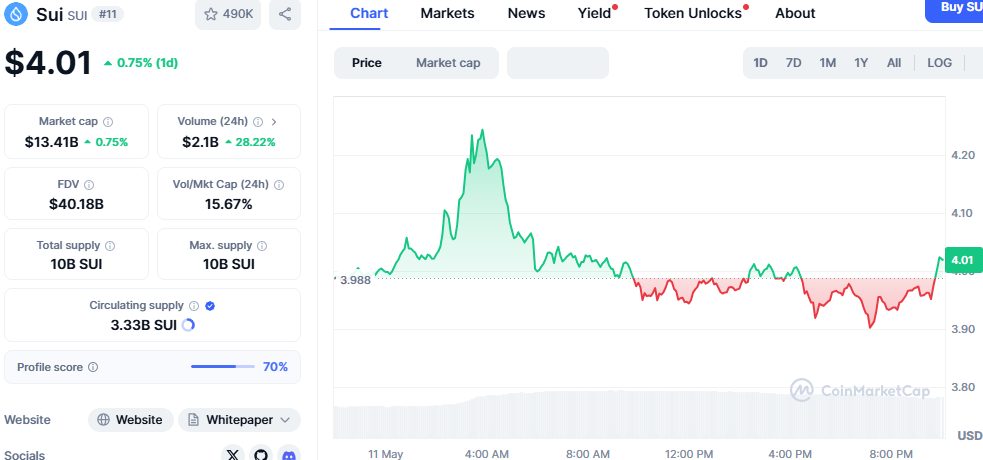Open the Discord social icon
This screenshot has height=460, width=983.
click(x=288, y=455)
